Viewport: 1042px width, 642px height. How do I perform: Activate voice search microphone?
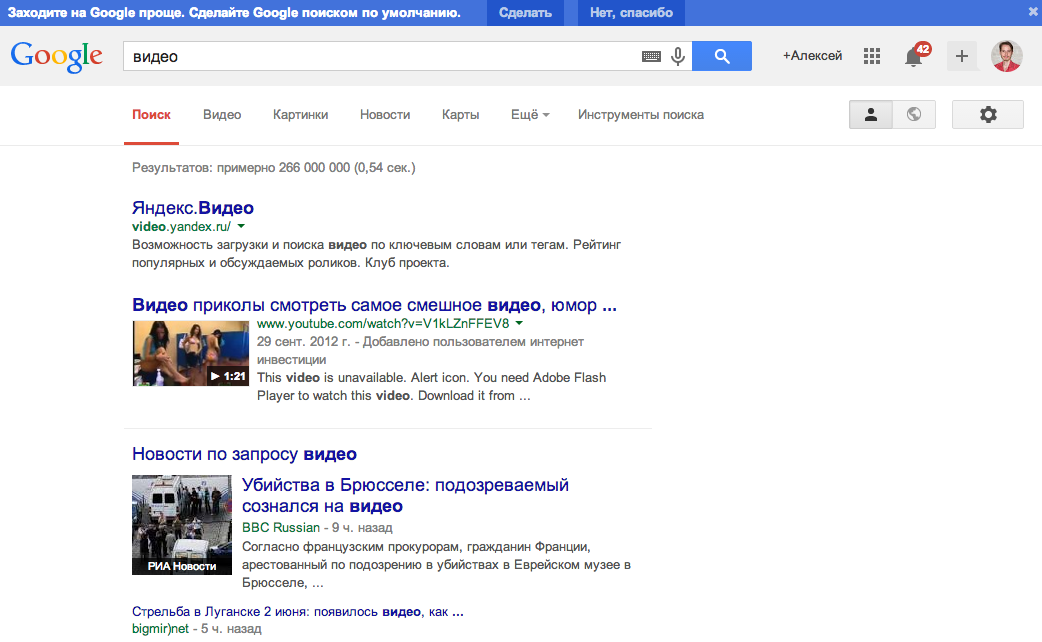click(x=677, y=56)
